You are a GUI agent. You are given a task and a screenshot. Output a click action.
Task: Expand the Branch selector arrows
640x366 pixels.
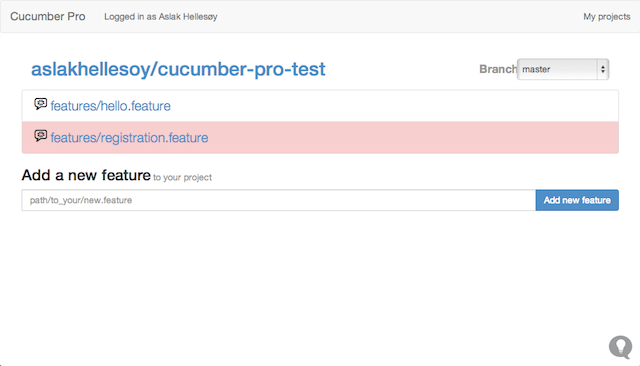(x=602, y=69)
